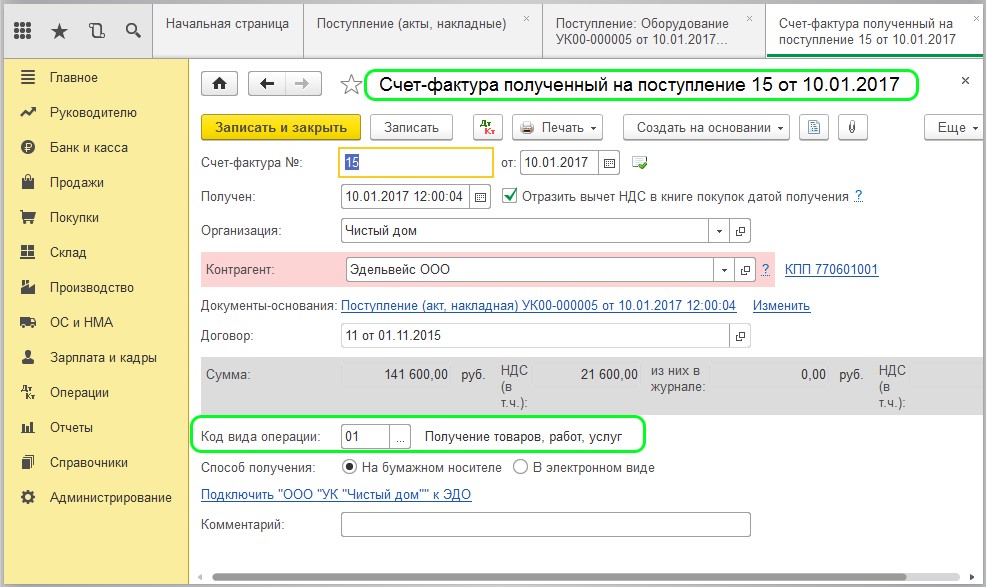This screenshot has width=986, height=587.
Task: Select На бумажном носителе radio
Action: click(x=349, y=467)
